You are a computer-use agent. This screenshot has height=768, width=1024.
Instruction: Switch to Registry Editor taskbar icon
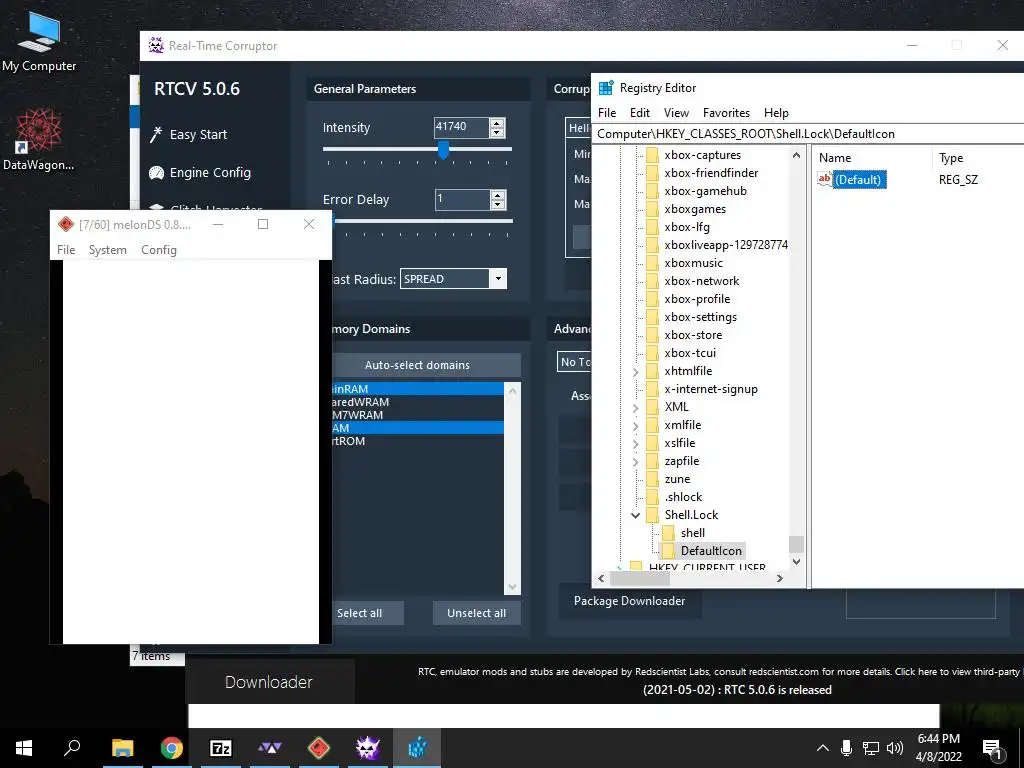click(417, 748)
